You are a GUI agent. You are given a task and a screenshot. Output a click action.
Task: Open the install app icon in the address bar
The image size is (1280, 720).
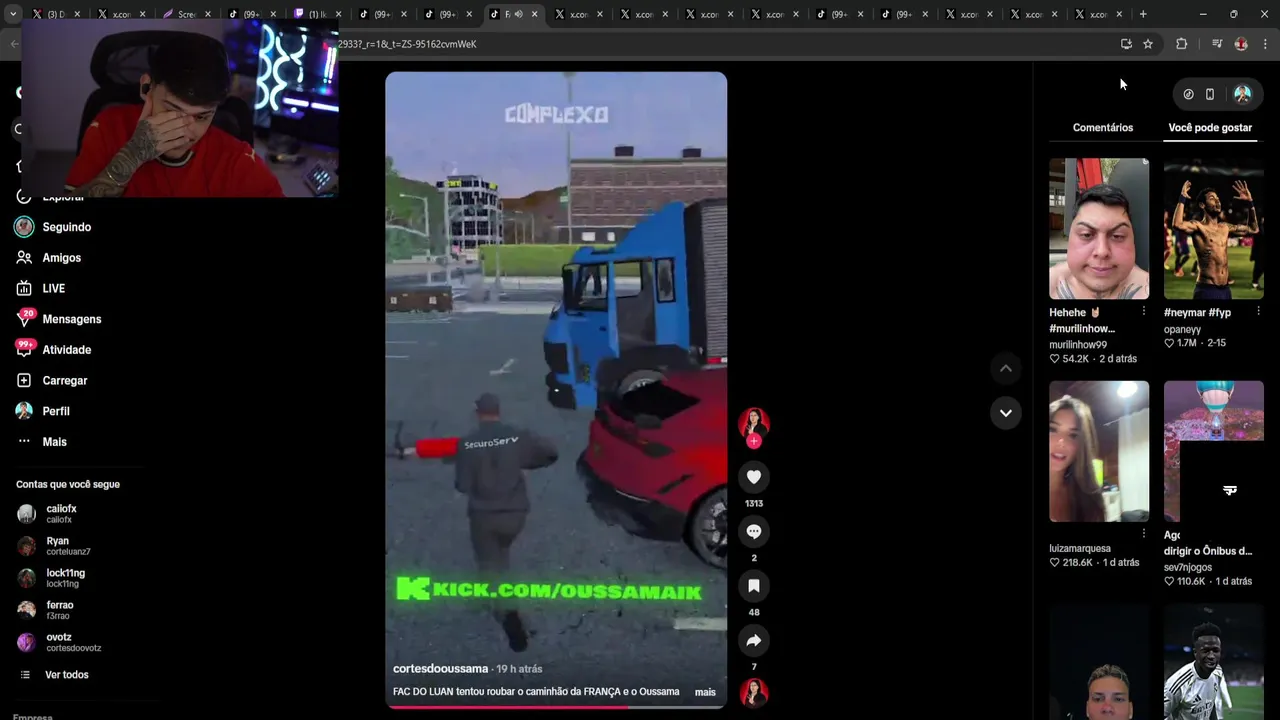pyautogui.click(x=1126, y=44)
